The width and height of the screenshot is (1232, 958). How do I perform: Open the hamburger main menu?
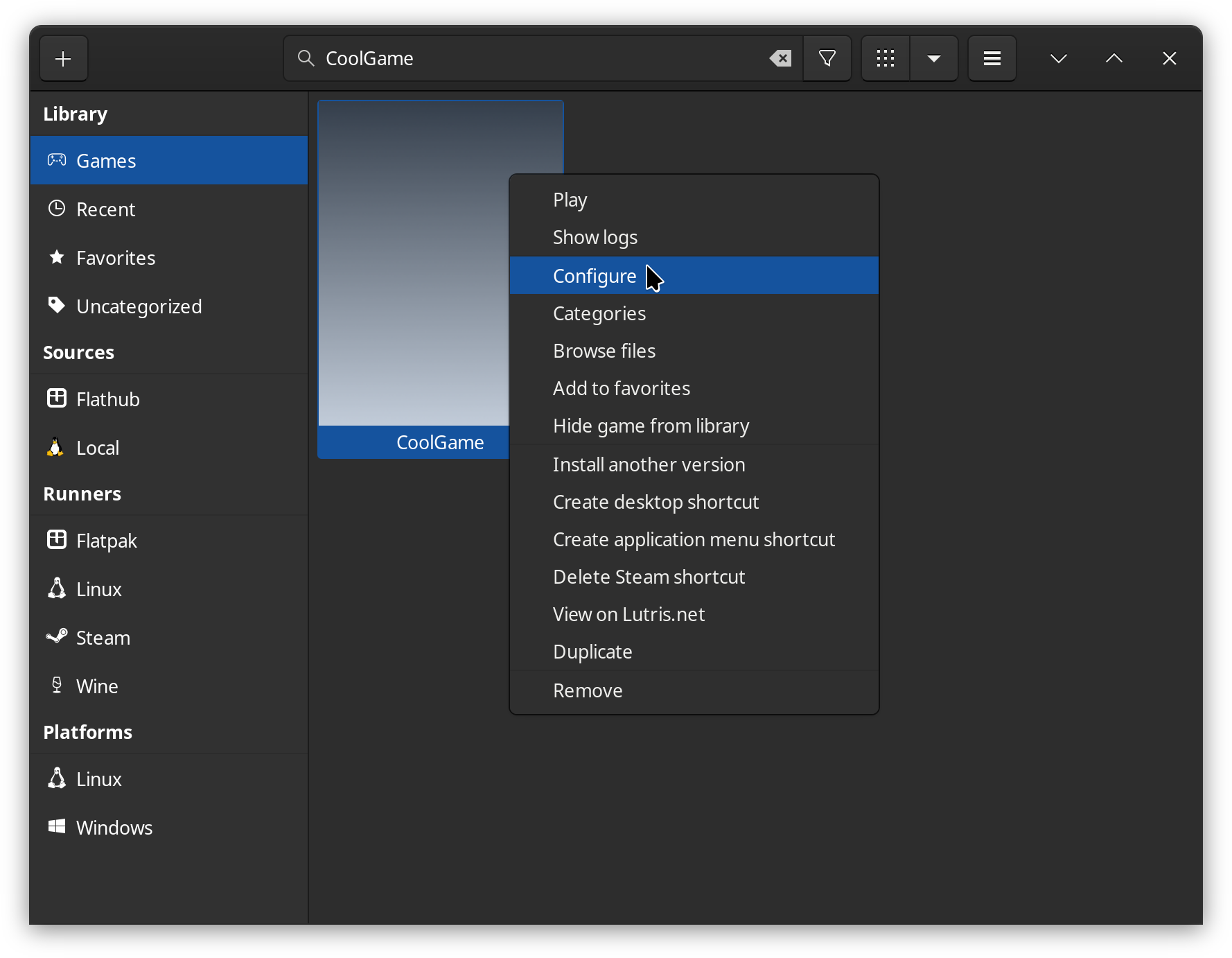tap(992, 59)
